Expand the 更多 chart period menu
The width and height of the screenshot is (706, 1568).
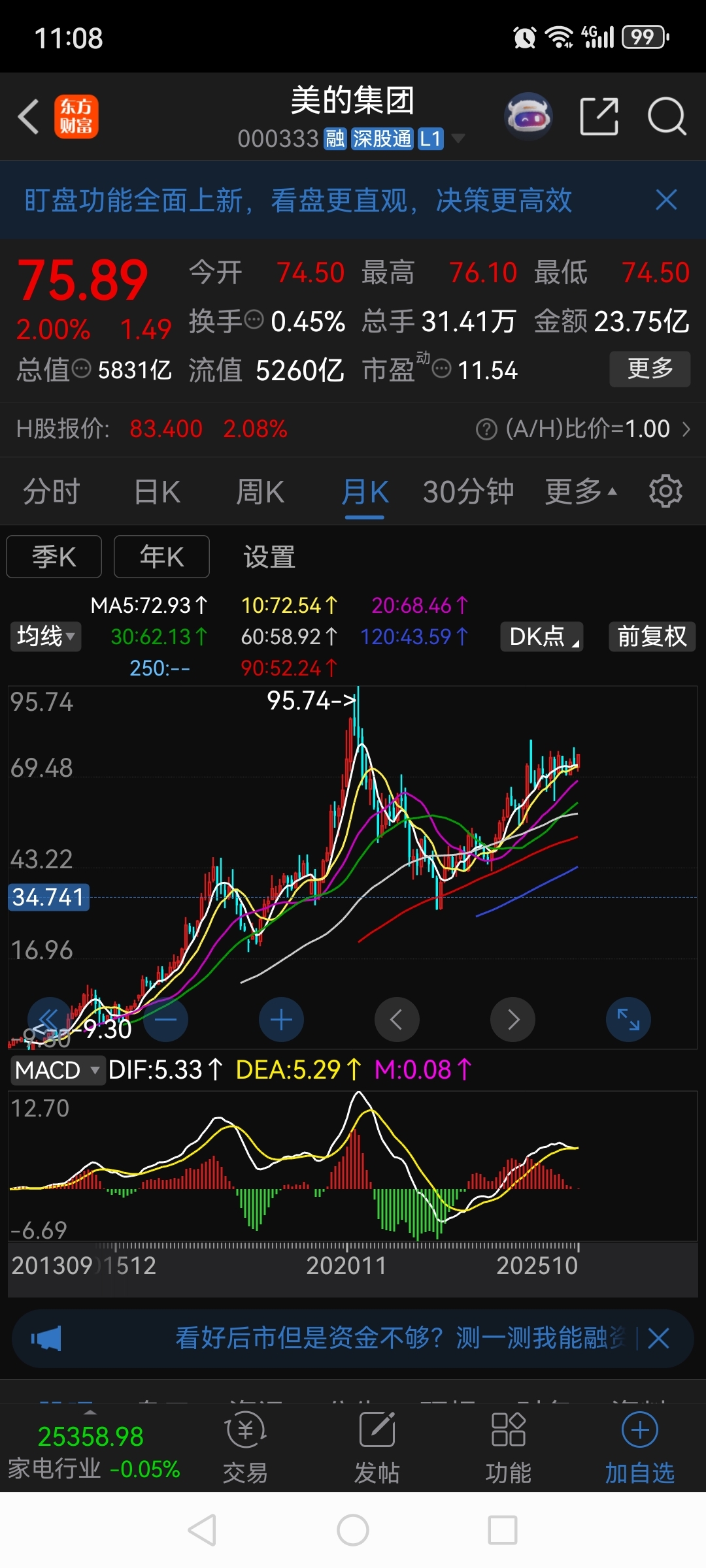point(581,492)
